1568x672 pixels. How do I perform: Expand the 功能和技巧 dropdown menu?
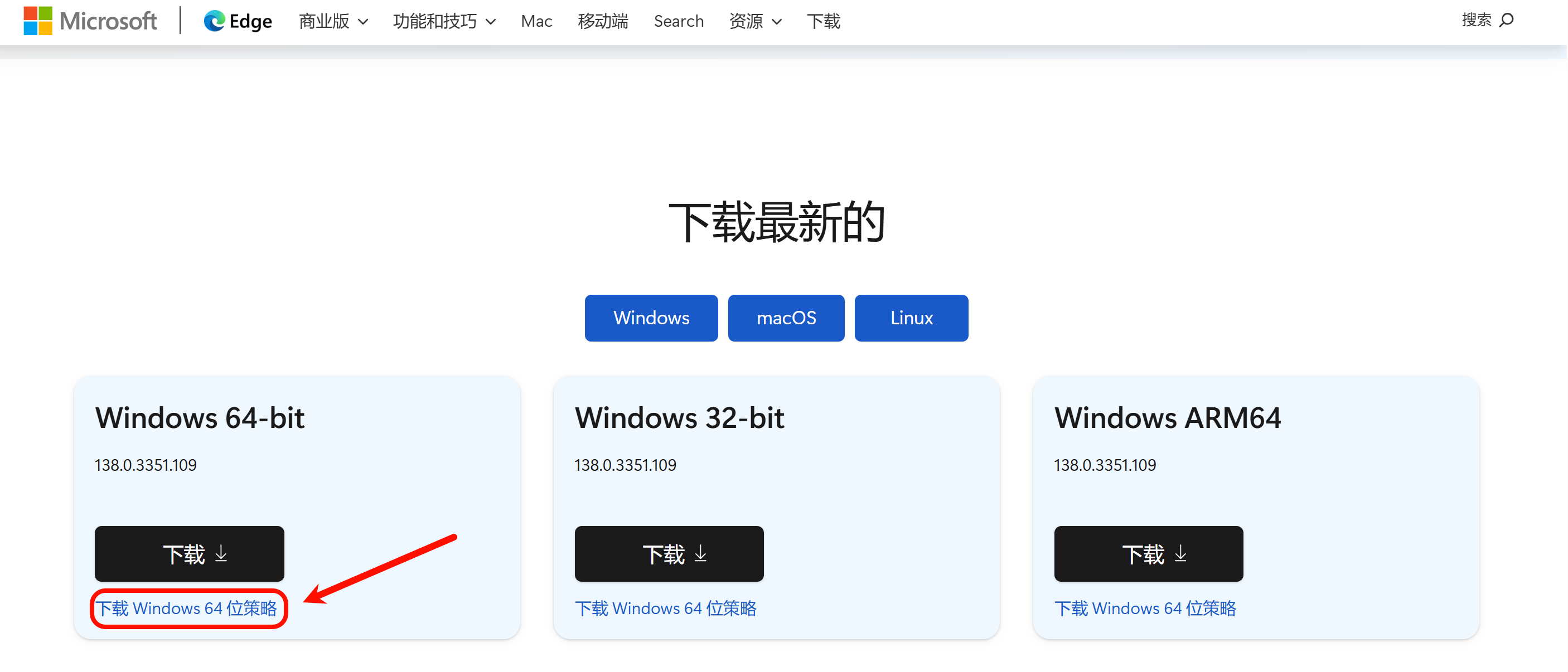444,21
